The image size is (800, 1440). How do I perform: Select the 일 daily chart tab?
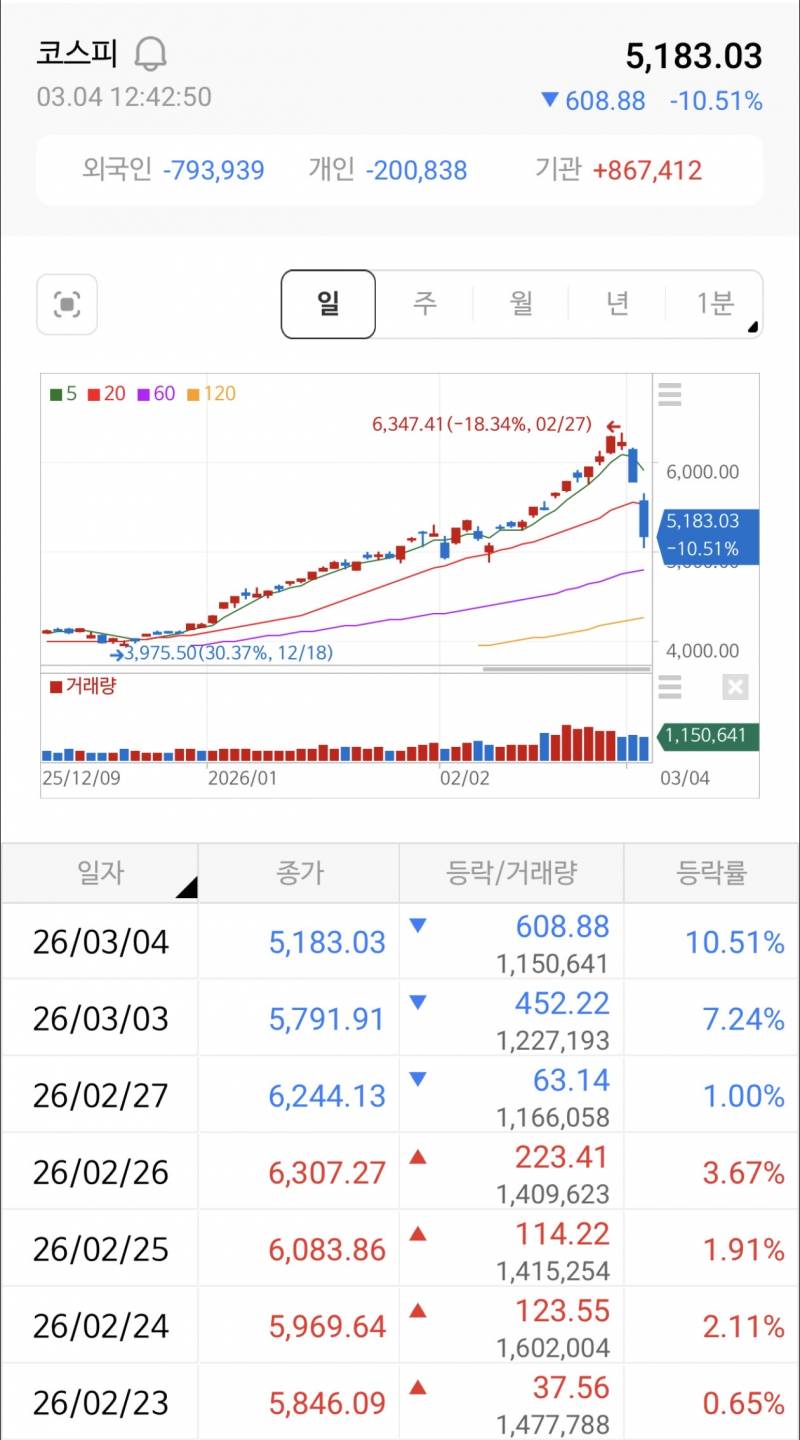tap(328, 304)
